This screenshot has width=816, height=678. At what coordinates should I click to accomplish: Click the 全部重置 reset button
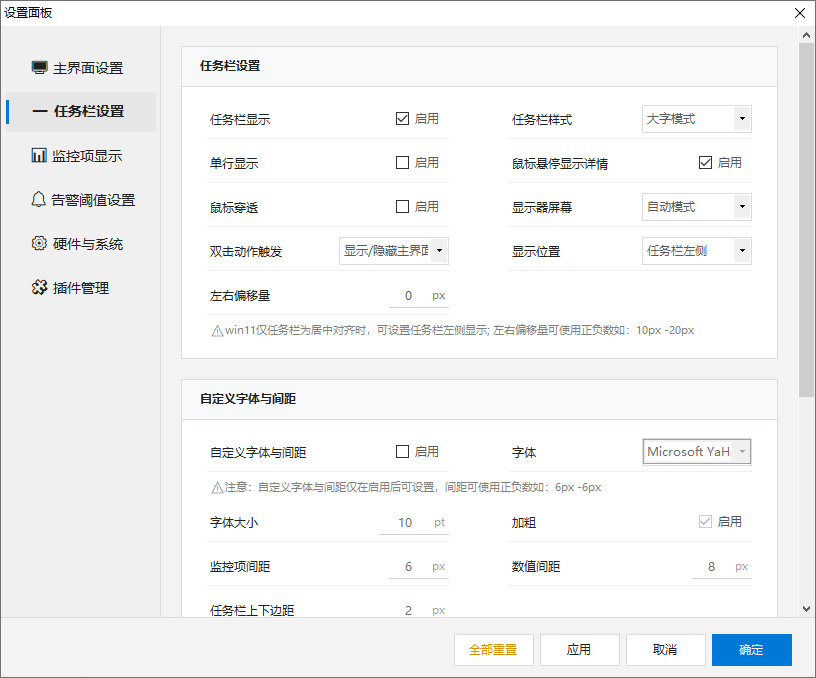pyautogui.click(x=493, y=649)
